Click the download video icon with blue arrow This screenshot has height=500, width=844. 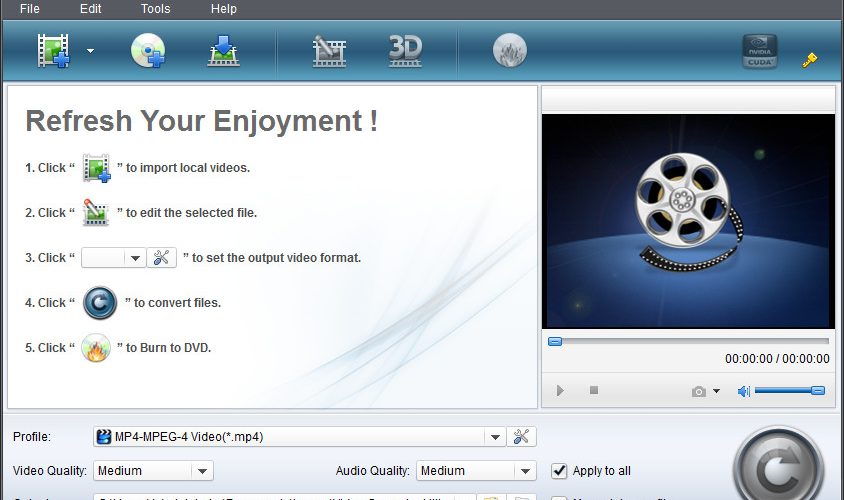click(223, 51)
